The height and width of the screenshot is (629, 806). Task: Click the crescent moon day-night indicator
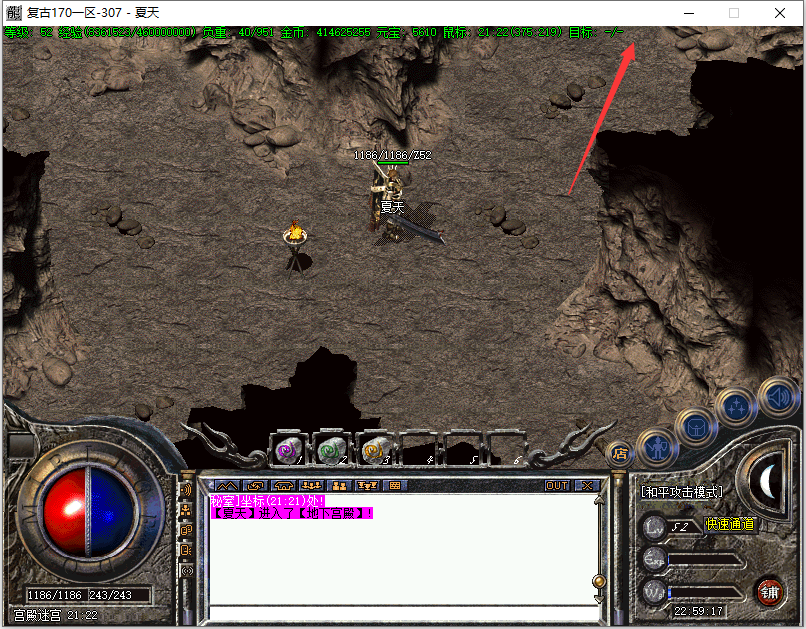click(766, 482)
